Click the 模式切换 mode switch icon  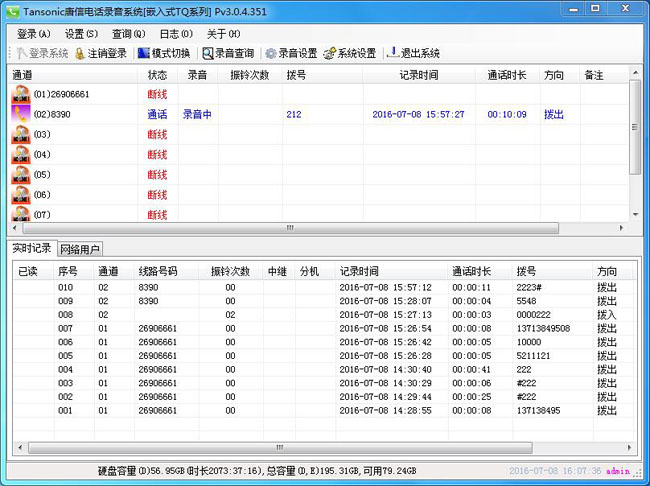tap(143, 53)
